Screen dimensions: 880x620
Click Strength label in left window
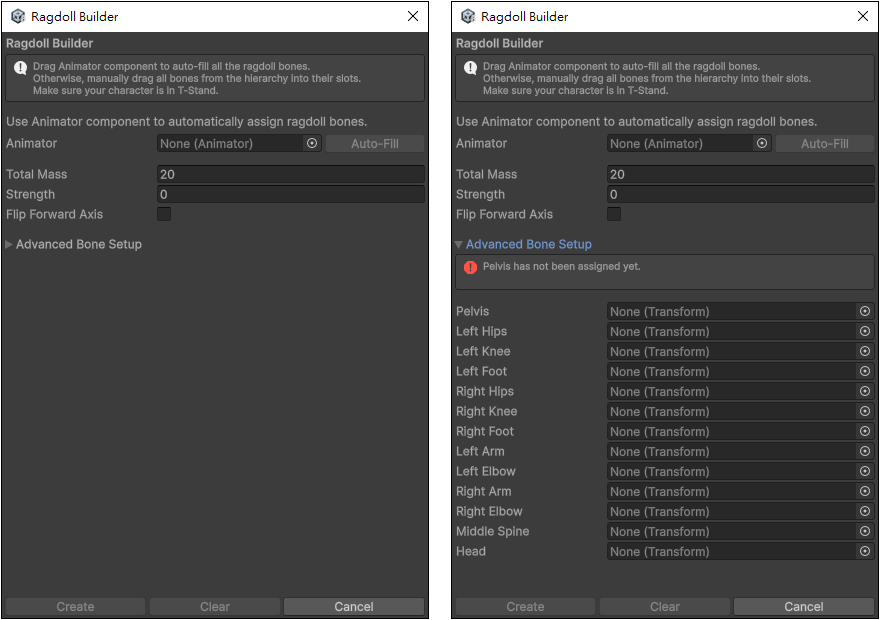[x=30, y=195]
